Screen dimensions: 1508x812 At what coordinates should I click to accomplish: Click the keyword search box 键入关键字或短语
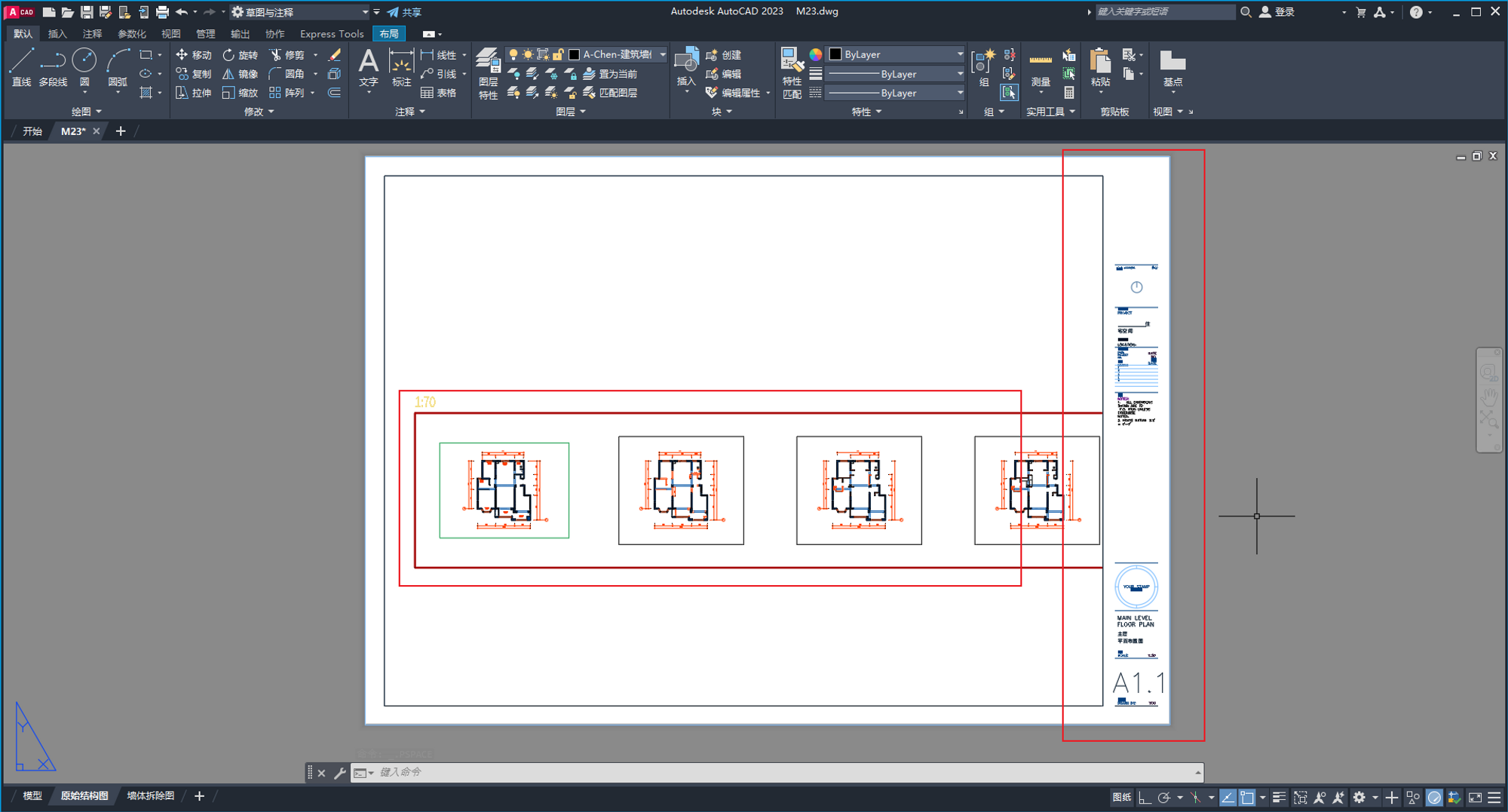(1165, 12)
